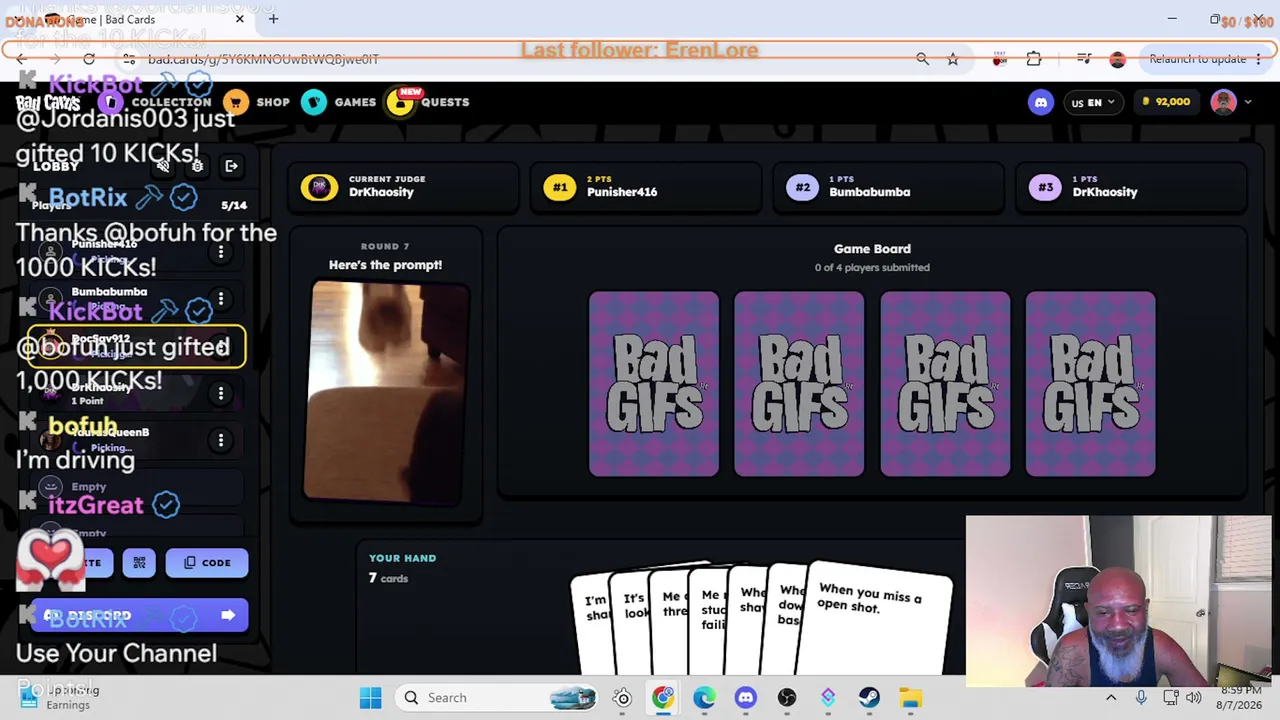Click the prompt GIF image
This screenshot has width=1280, height=720.
pyautogui.click(x=387, y=390)
